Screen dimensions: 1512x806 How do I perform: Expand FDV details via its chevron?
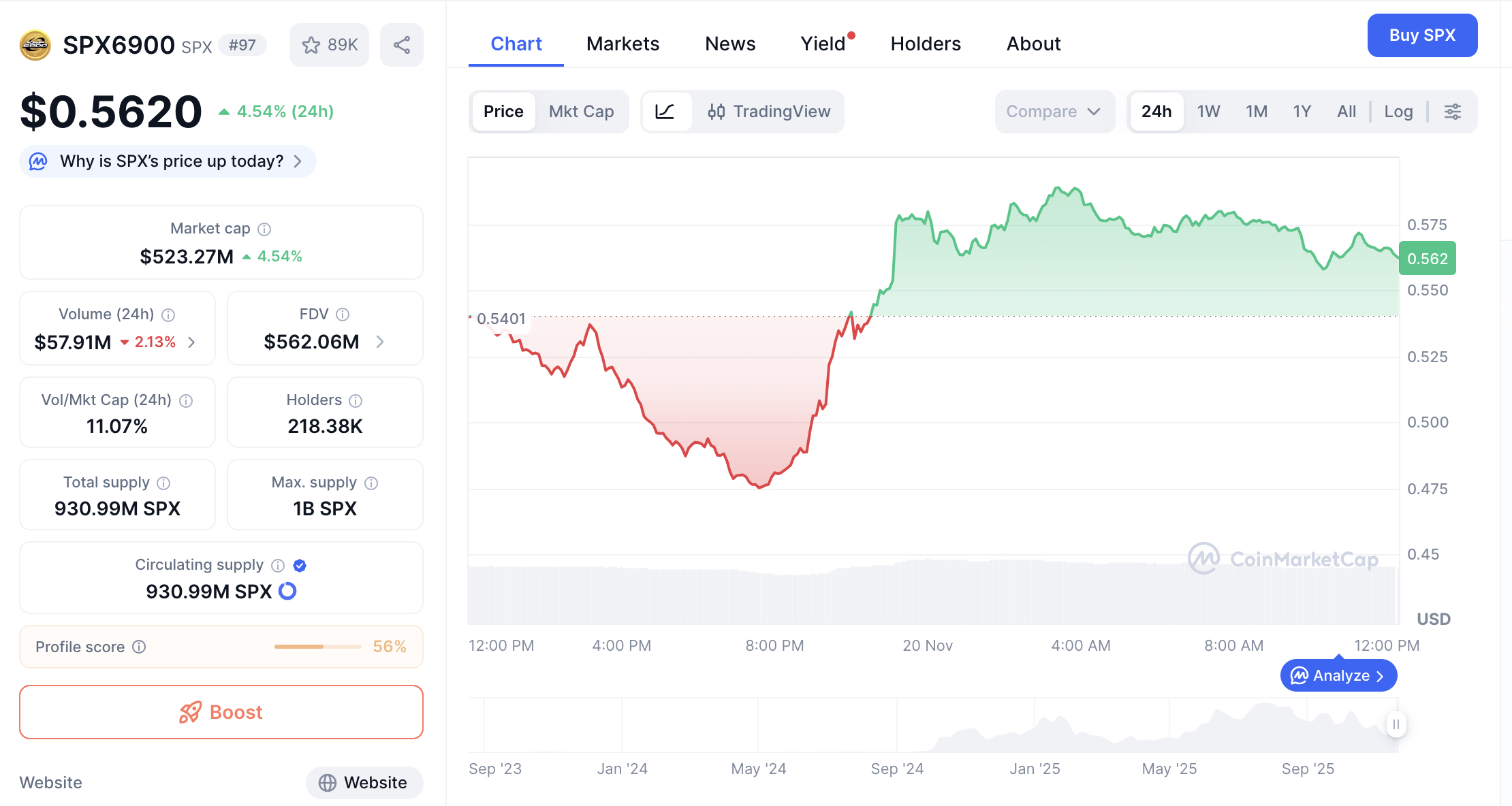(381, 342)
